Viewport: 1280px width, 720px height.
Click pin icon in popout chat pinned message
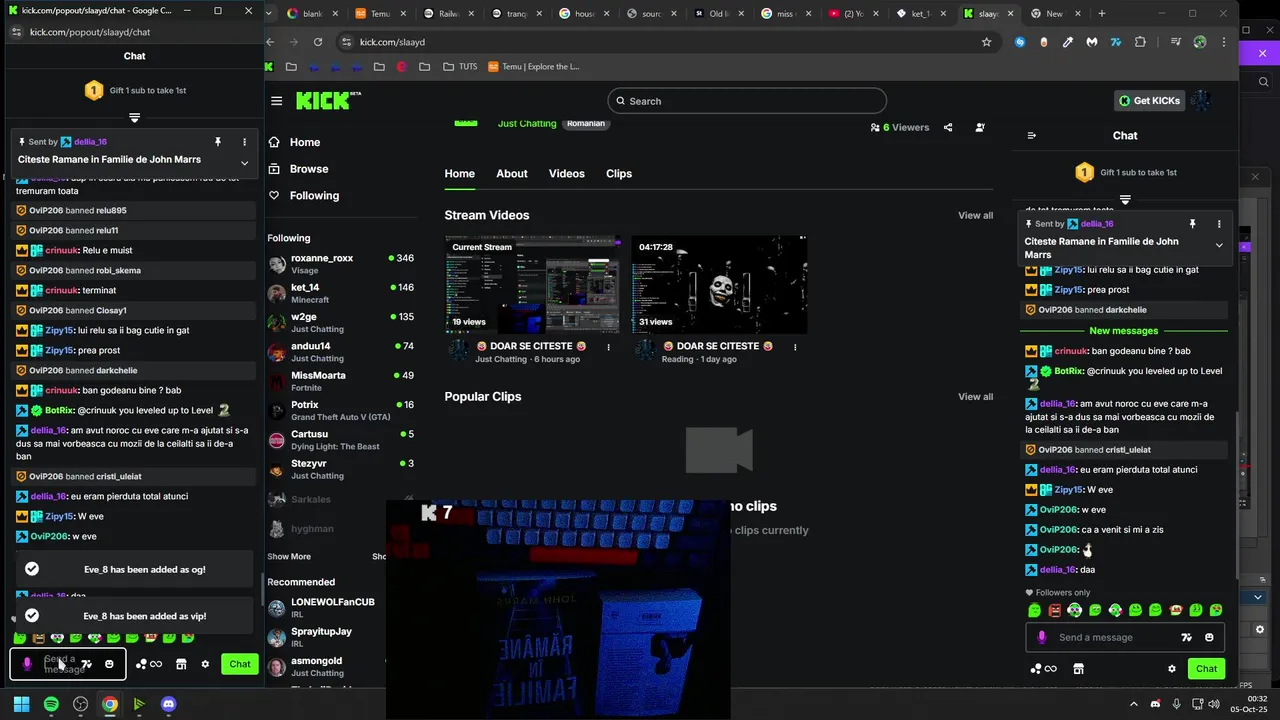pos(217,142)
